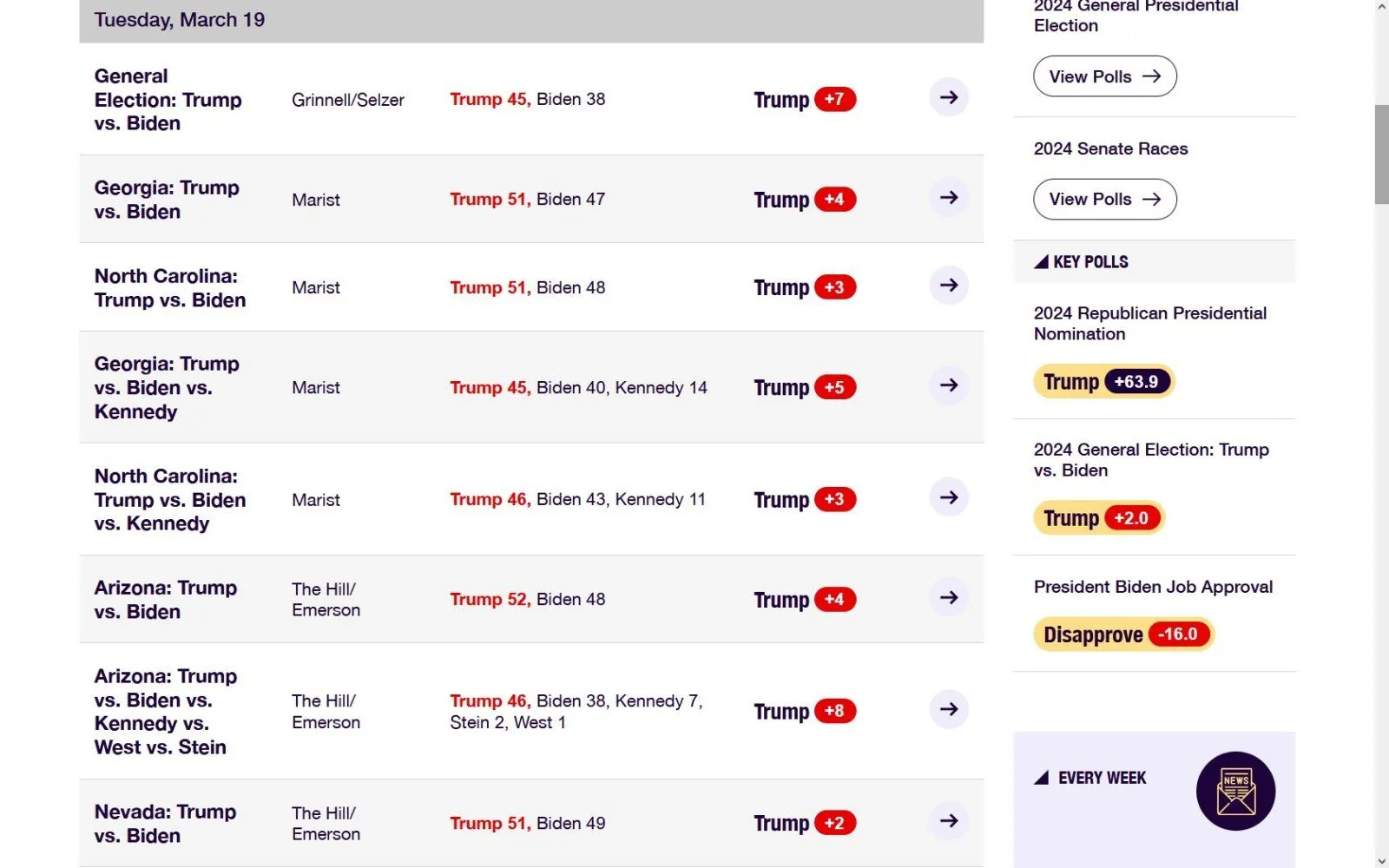This screenshot has height=868, width=1389.
Task: Open arrow for Grinnell/Selzer General Election poll
Action: pos(949,97)
